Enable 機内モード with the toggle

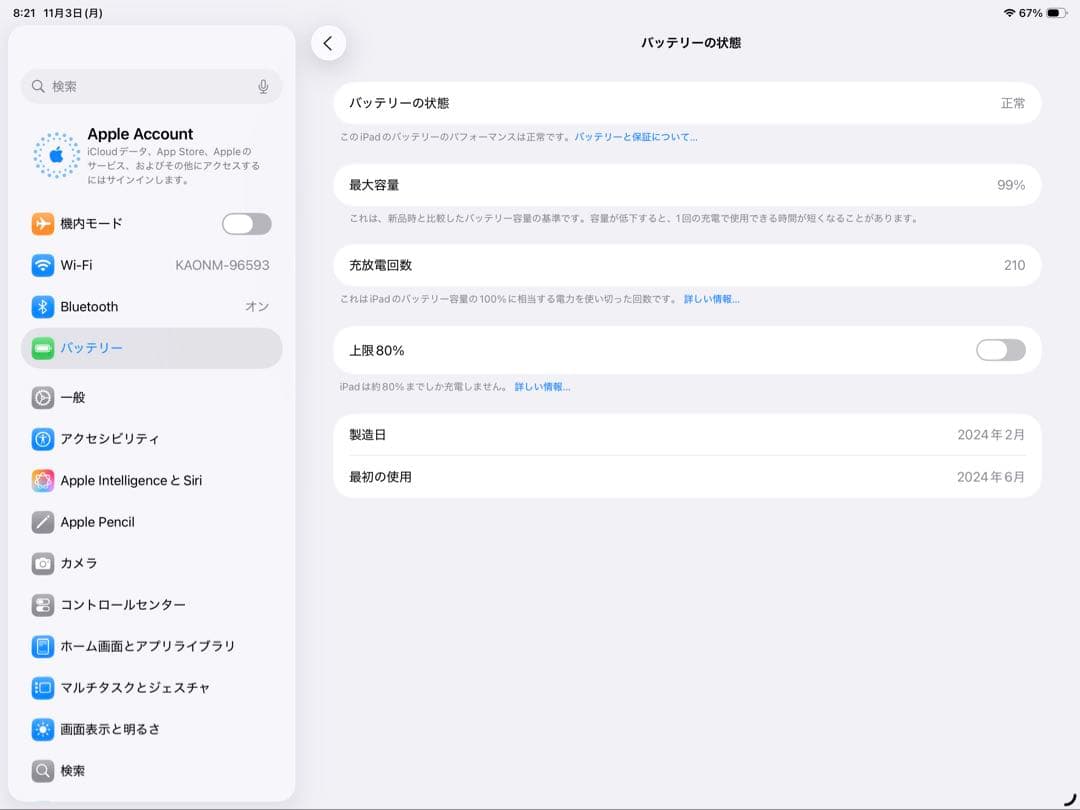pyautogui.click(x=246, y=223)
